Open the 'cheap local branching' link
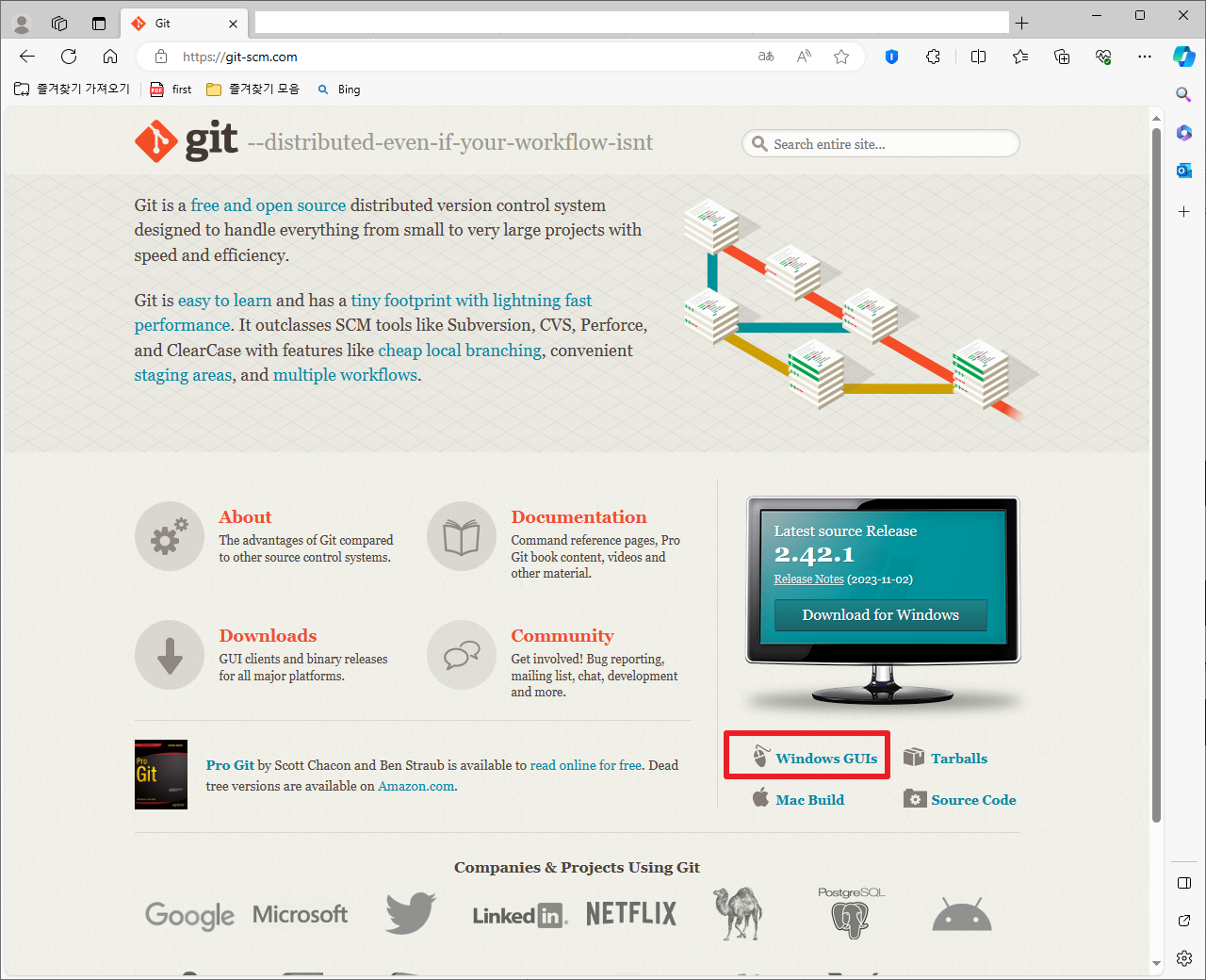The height and width of the screenshot is (980, 1206). (460, 351)
